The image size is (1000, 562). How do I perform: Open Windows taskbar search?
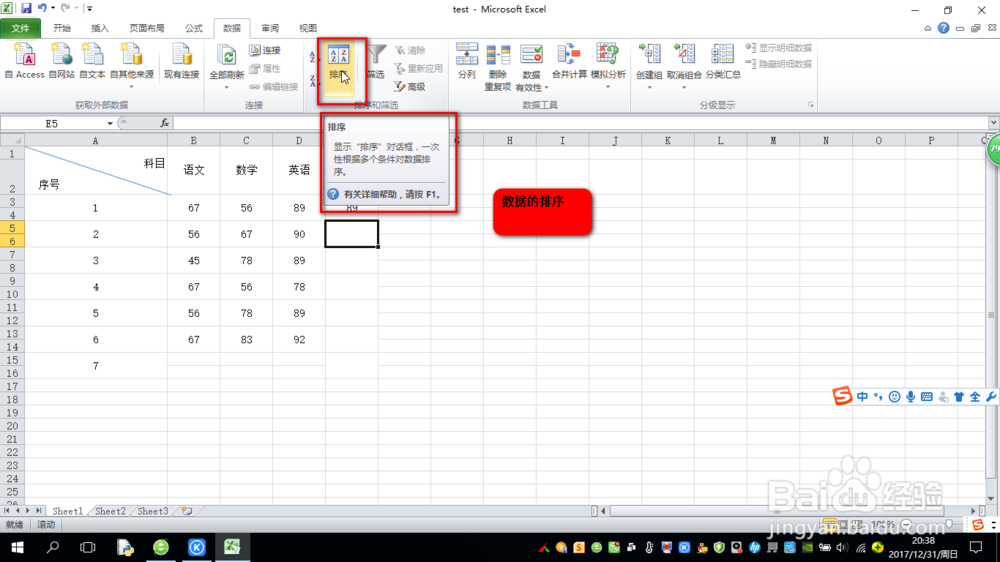(52, 547)
